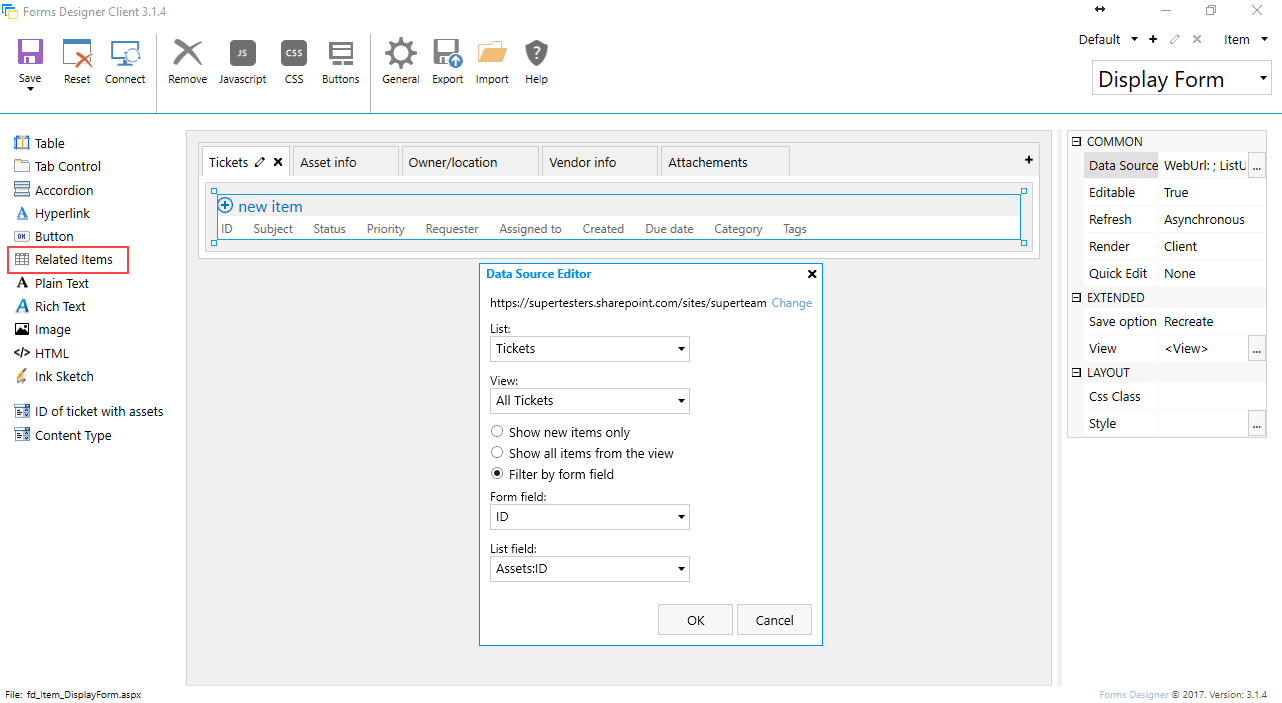Click the Change link next to site URL
The height and width of the screenshot is (703, 1282).
(792, 303)
